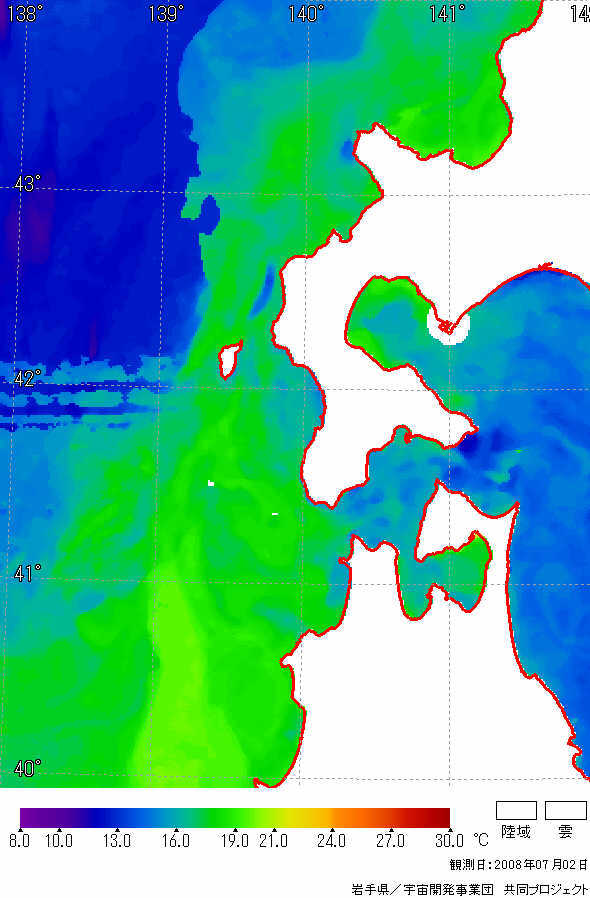Click the observation date text 2008年07月02日
Screen dimensions: 590x898
point(541,864)
